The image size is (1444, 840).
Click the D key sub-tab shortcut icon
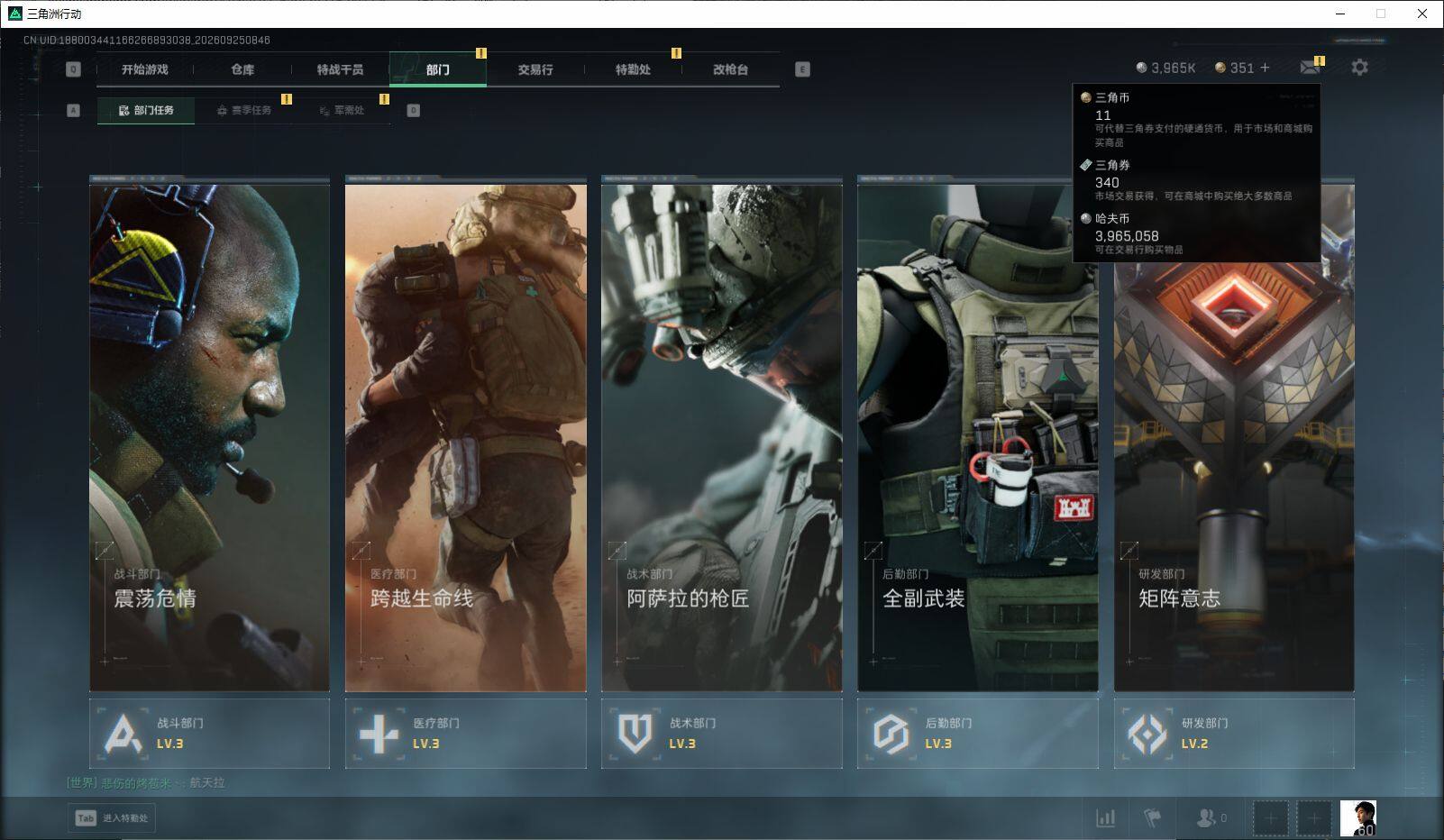413,110
